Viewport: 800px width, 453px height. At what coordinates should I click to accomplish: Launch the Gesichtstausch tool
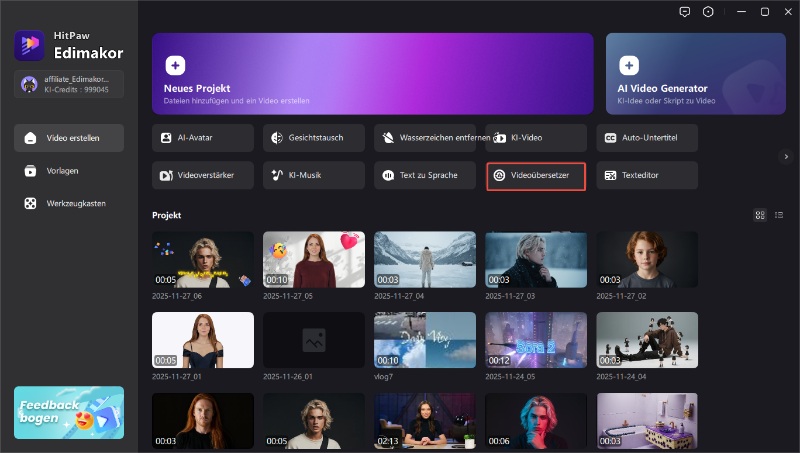[x=313, y=137]
